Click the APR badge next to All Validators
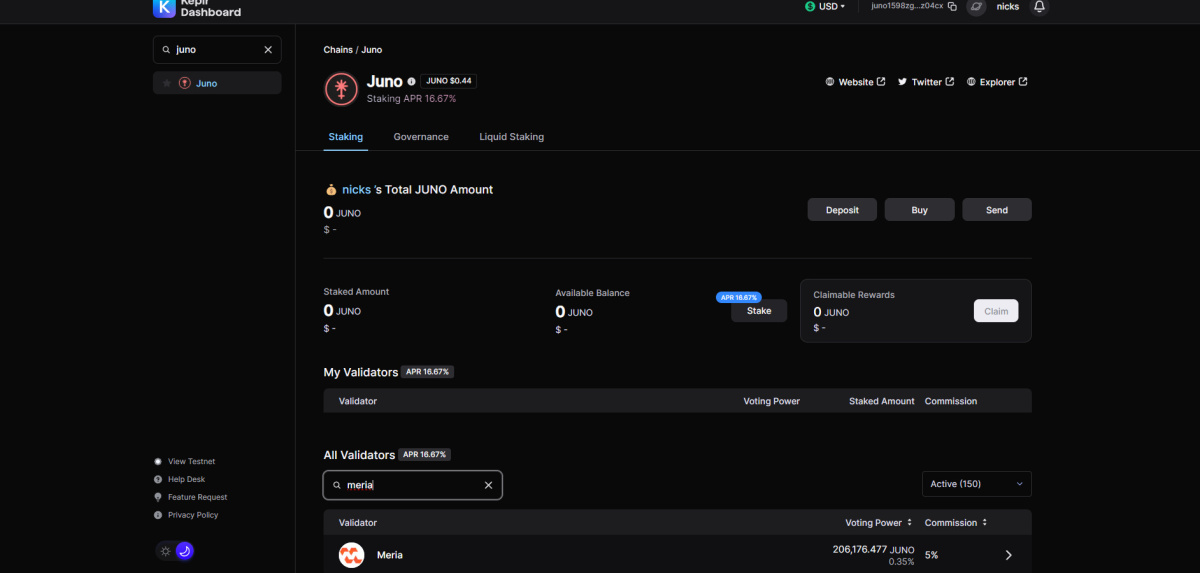 click(x=425, y=454)
